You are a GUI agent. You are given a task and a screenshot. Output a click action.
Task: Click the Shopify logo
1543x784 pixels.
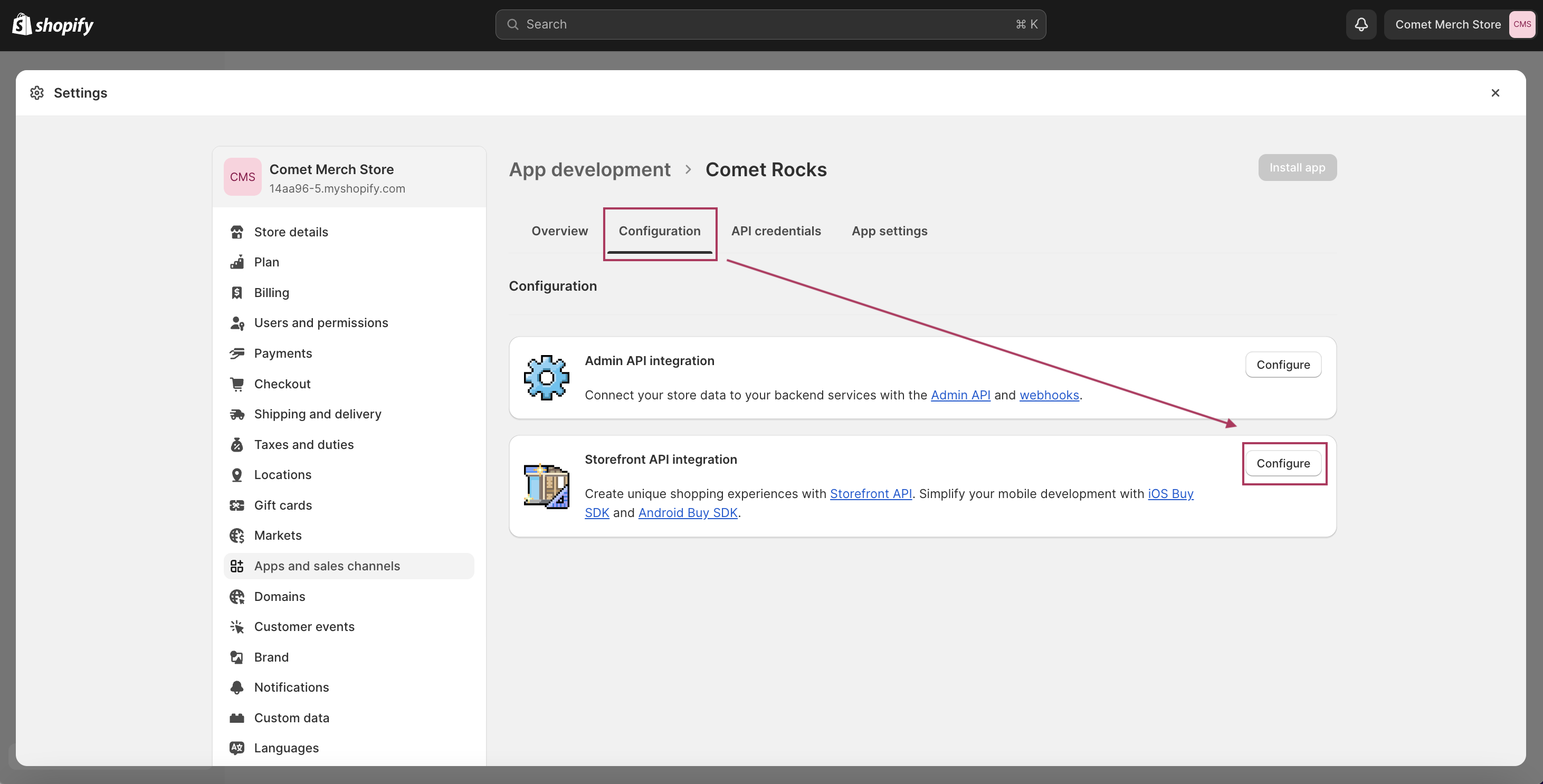(x=53, y=25)
